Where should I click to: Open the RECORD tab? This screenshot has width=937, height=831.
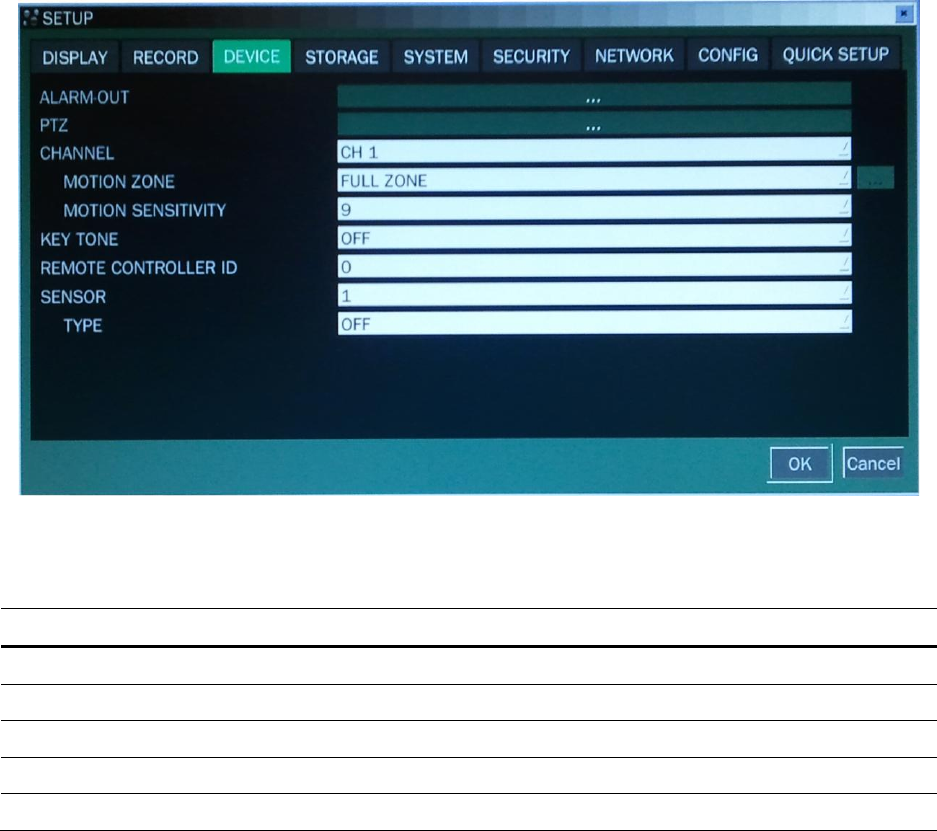pos(166,57)
